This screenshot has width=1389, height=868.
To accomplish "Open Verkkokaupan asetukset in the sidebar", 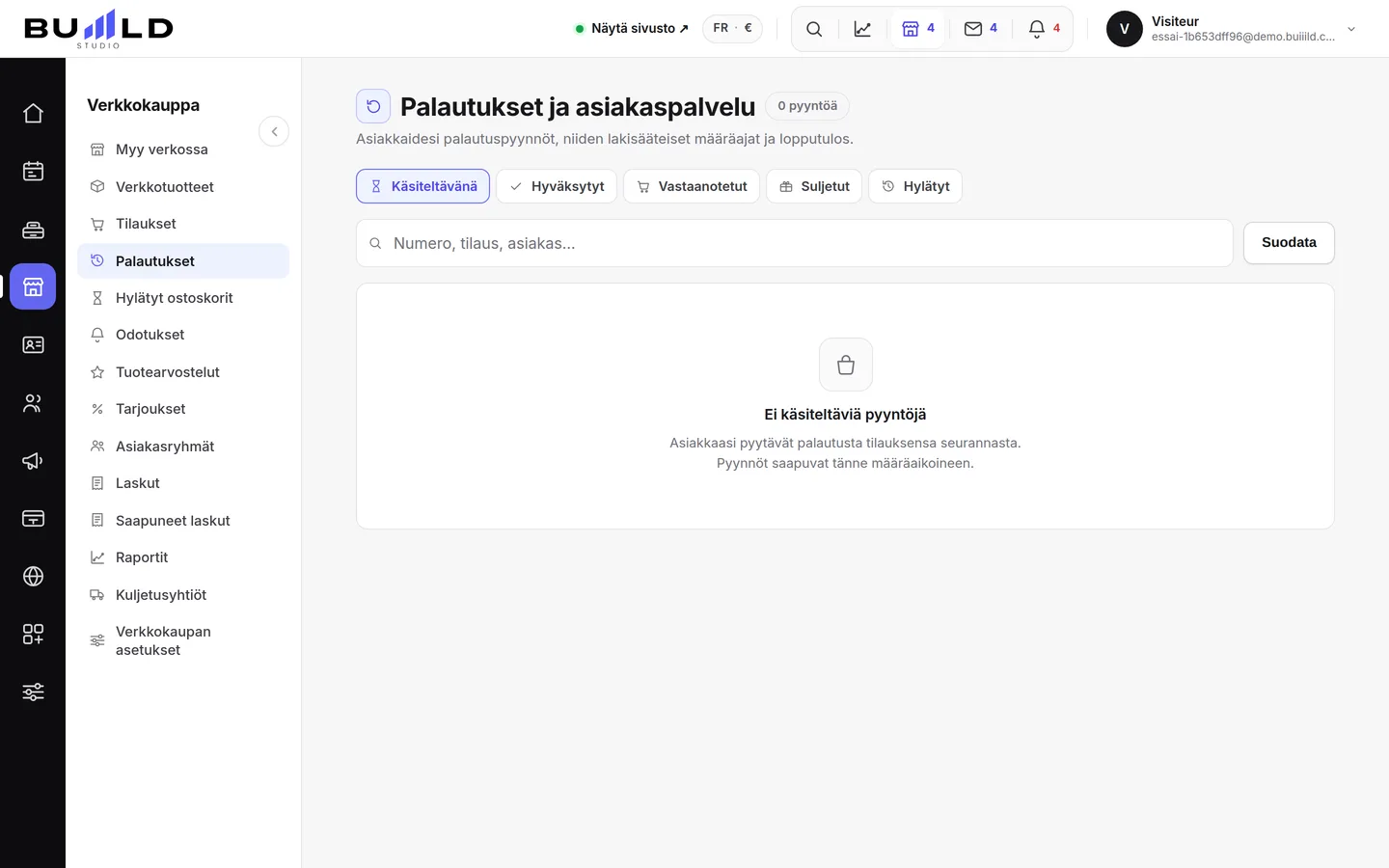I will [183, 640].
